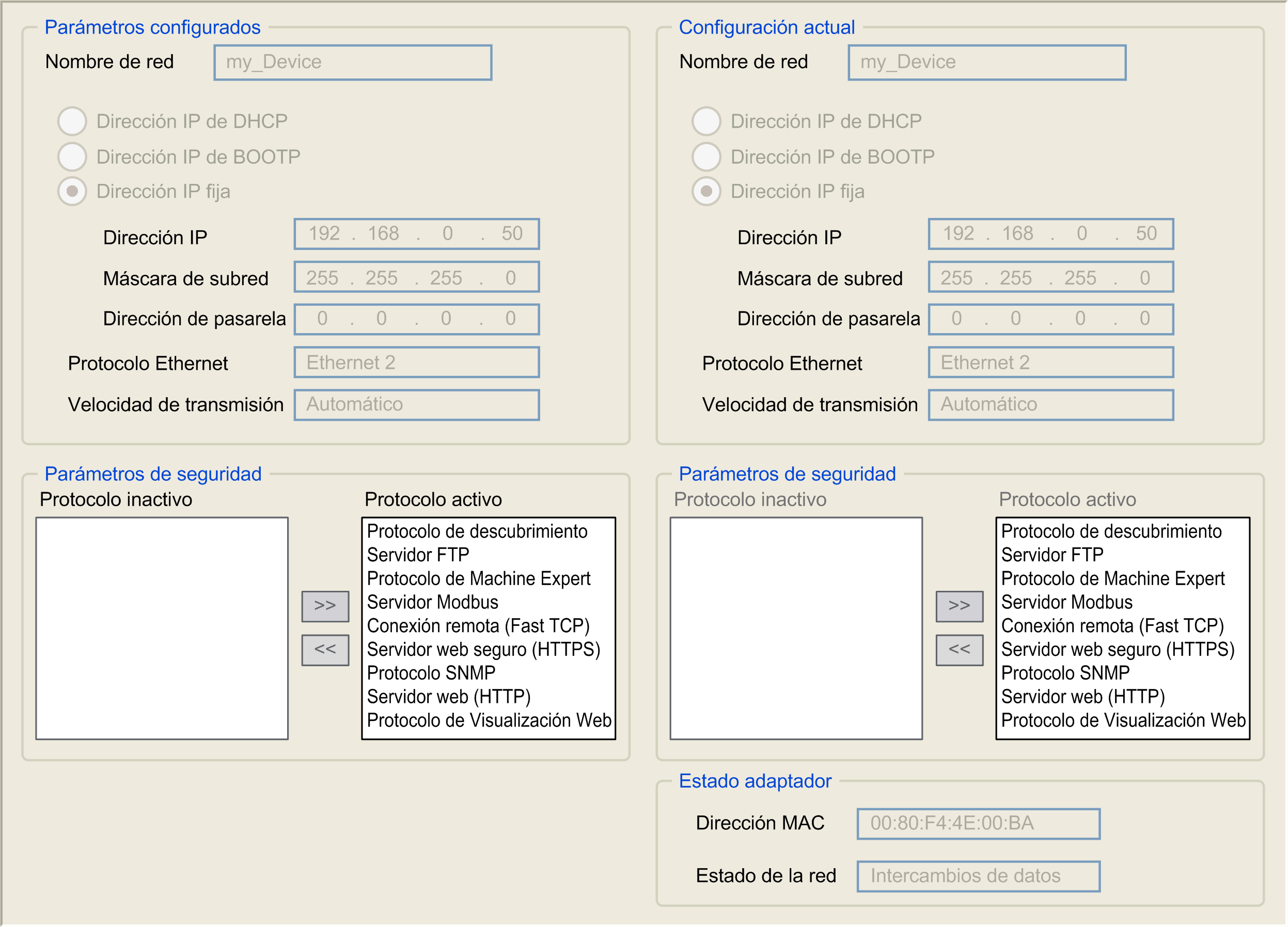Select Servidor Modbus in left active list
This screenshot has width=1288, height=927.
433,602
